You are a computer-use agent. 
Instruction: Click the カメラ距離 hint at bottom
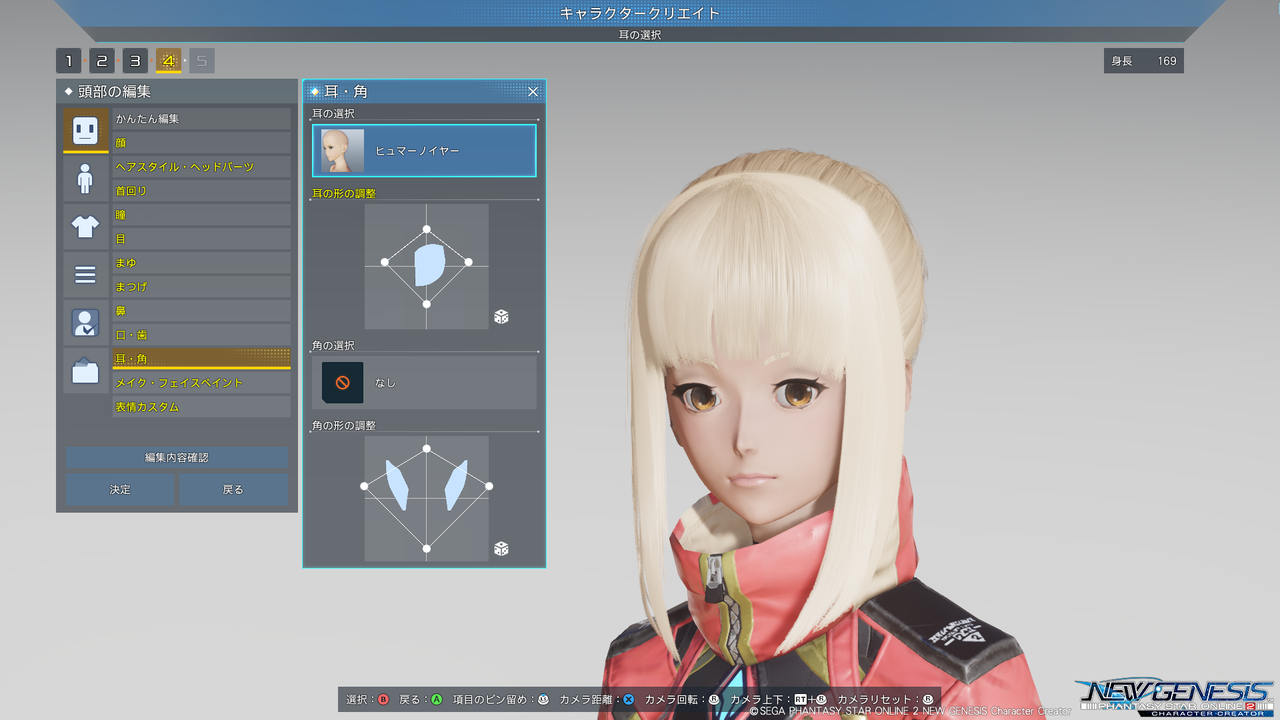(x=597, y=699)
